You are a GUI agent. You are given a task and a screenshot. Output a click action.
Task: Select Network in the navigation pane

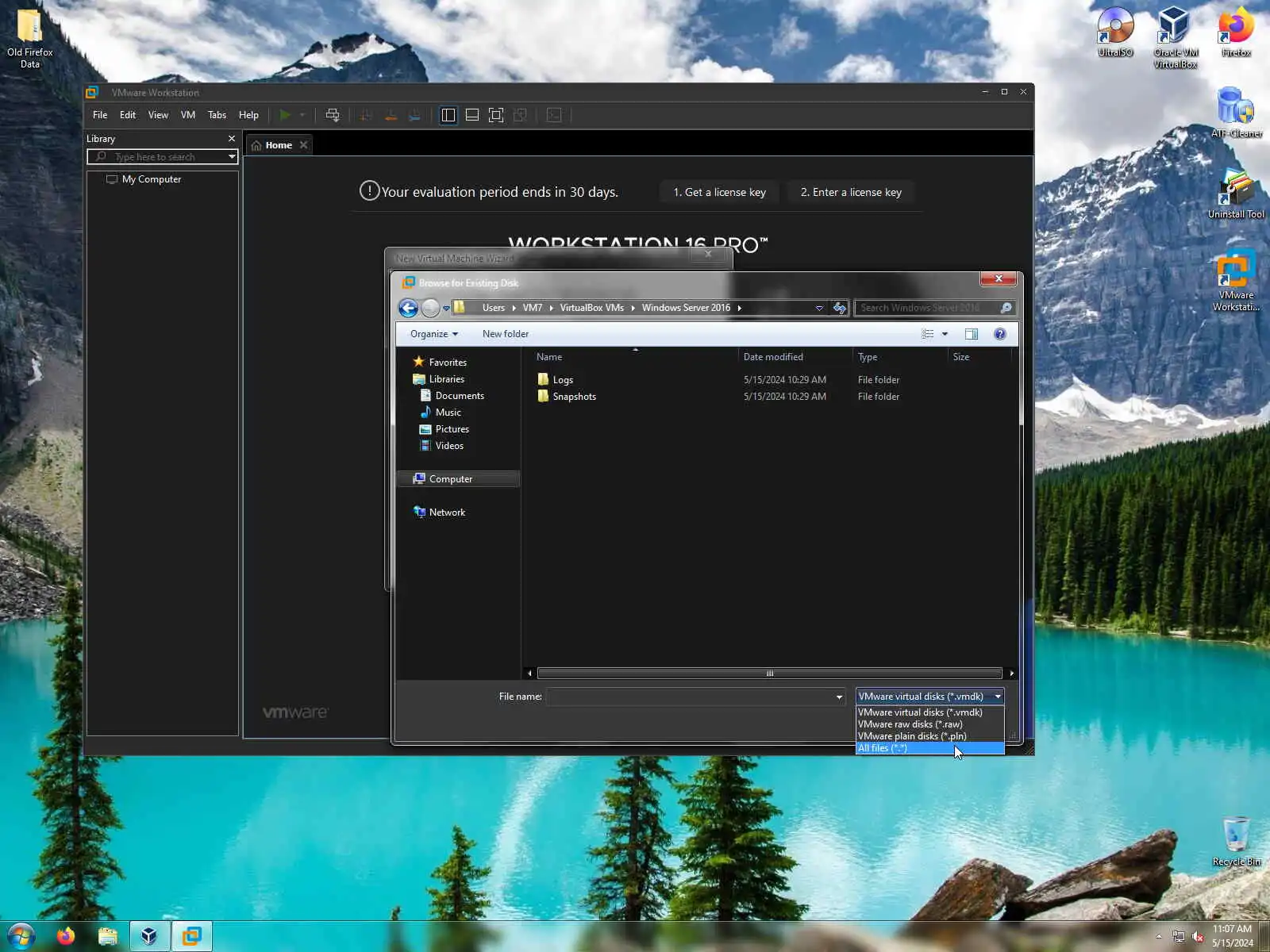click(x=447, y=512)
